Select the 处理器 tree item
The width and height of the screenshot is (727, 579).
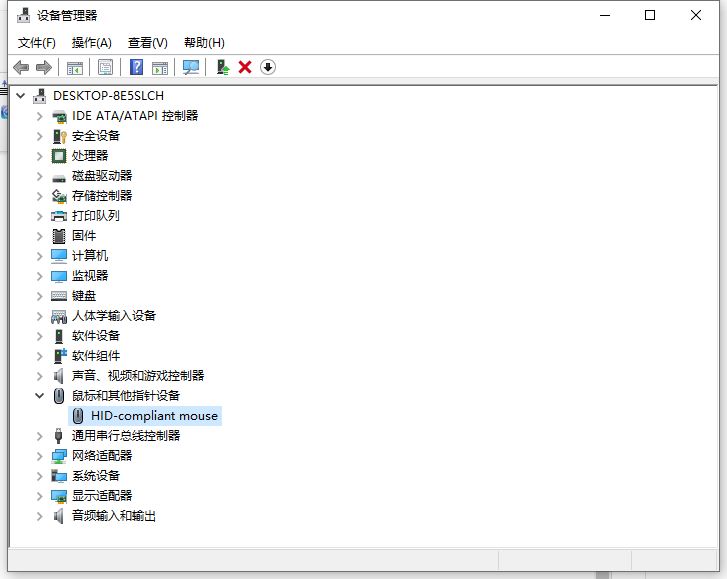point(90,156)
